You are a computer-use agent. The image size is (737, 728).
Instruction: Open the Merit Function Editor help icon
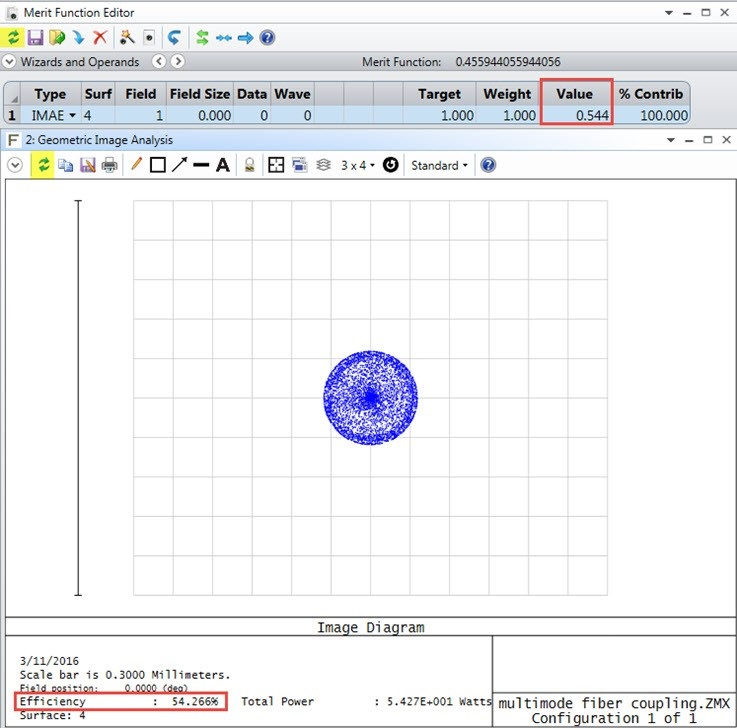pyautogui.click(x=267, y=37)
